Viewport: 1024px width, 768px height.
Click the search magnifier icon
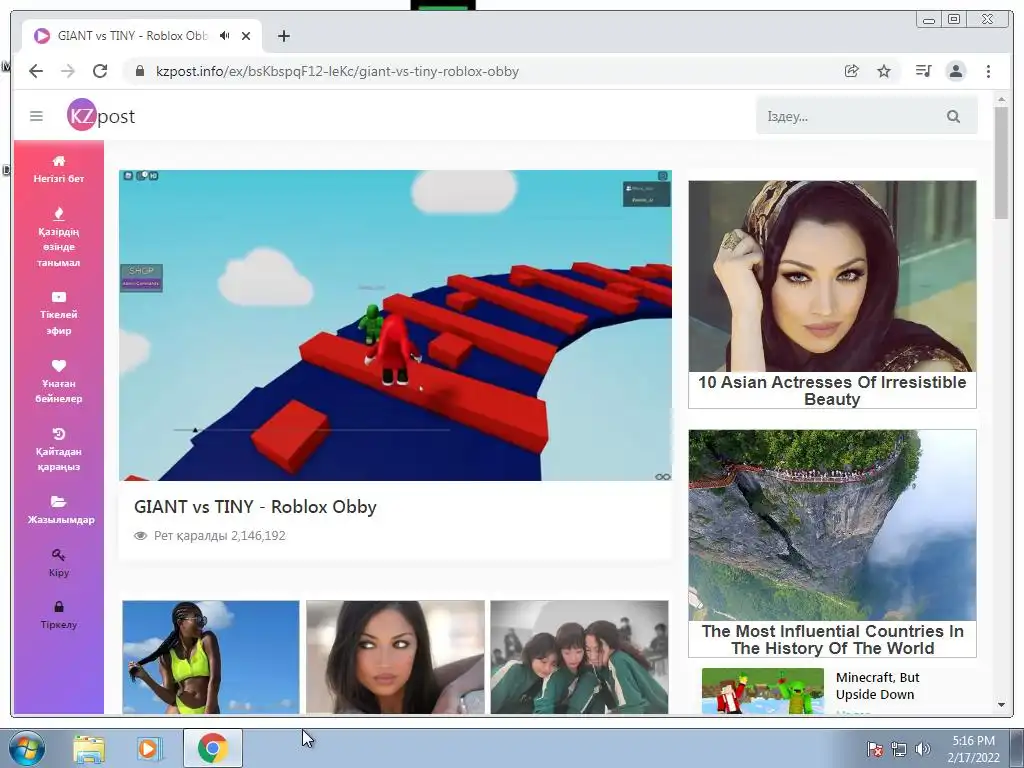pos(953,116)
